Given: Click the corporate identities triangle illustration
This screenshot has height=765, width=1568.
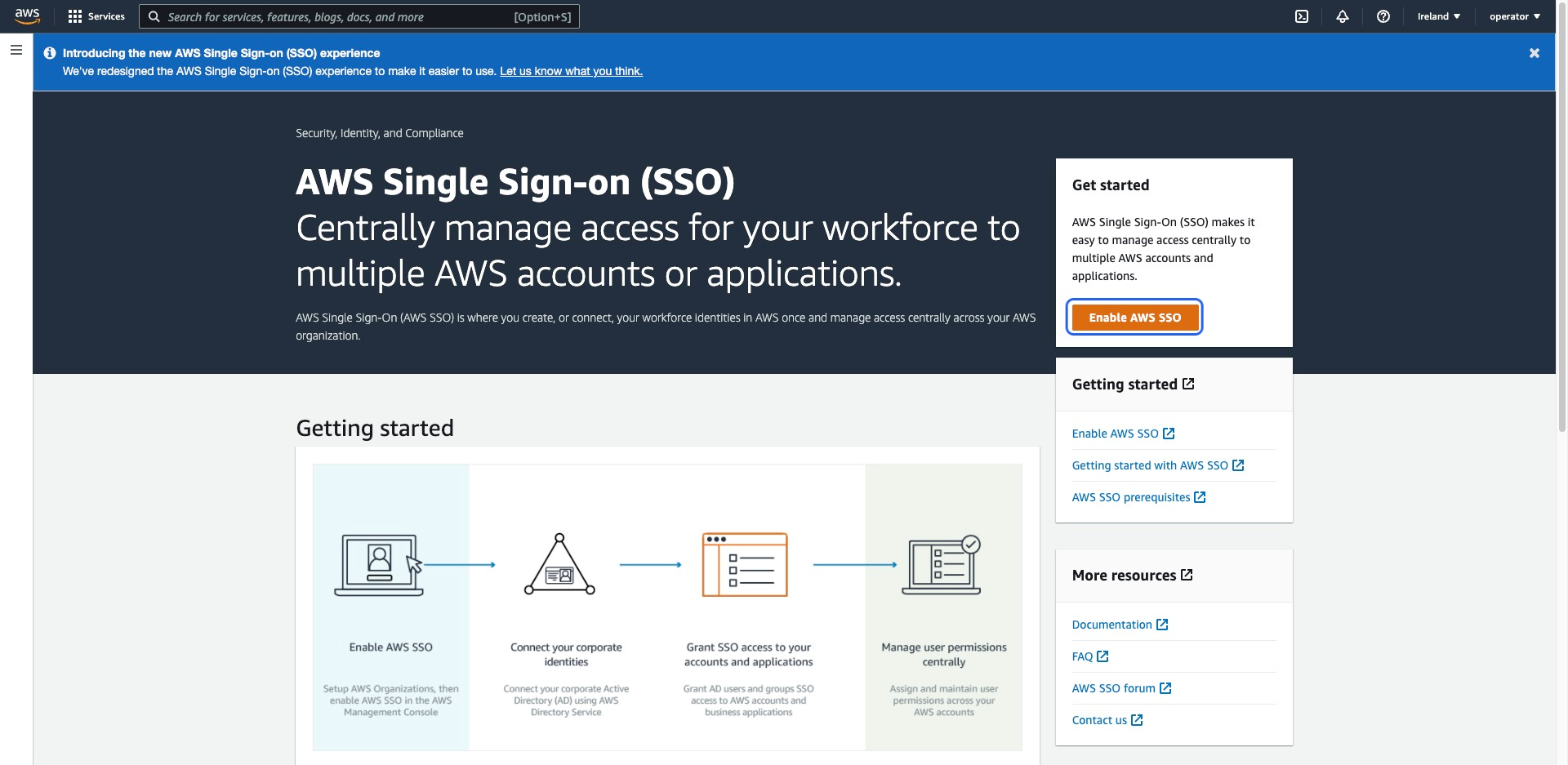Looking at the screenshot, I should coord(559,564).
